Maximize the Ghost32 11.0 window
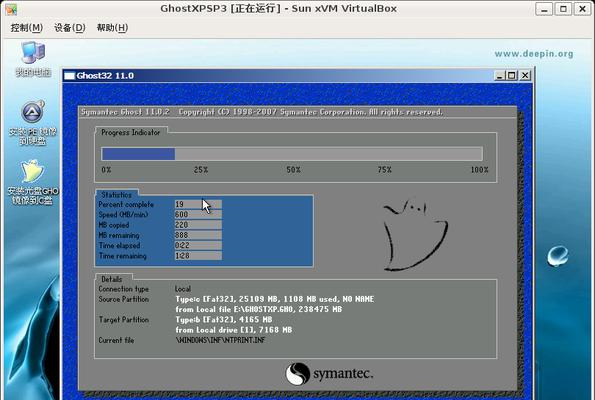Screen dimensions: 595x400 point(512,76)
